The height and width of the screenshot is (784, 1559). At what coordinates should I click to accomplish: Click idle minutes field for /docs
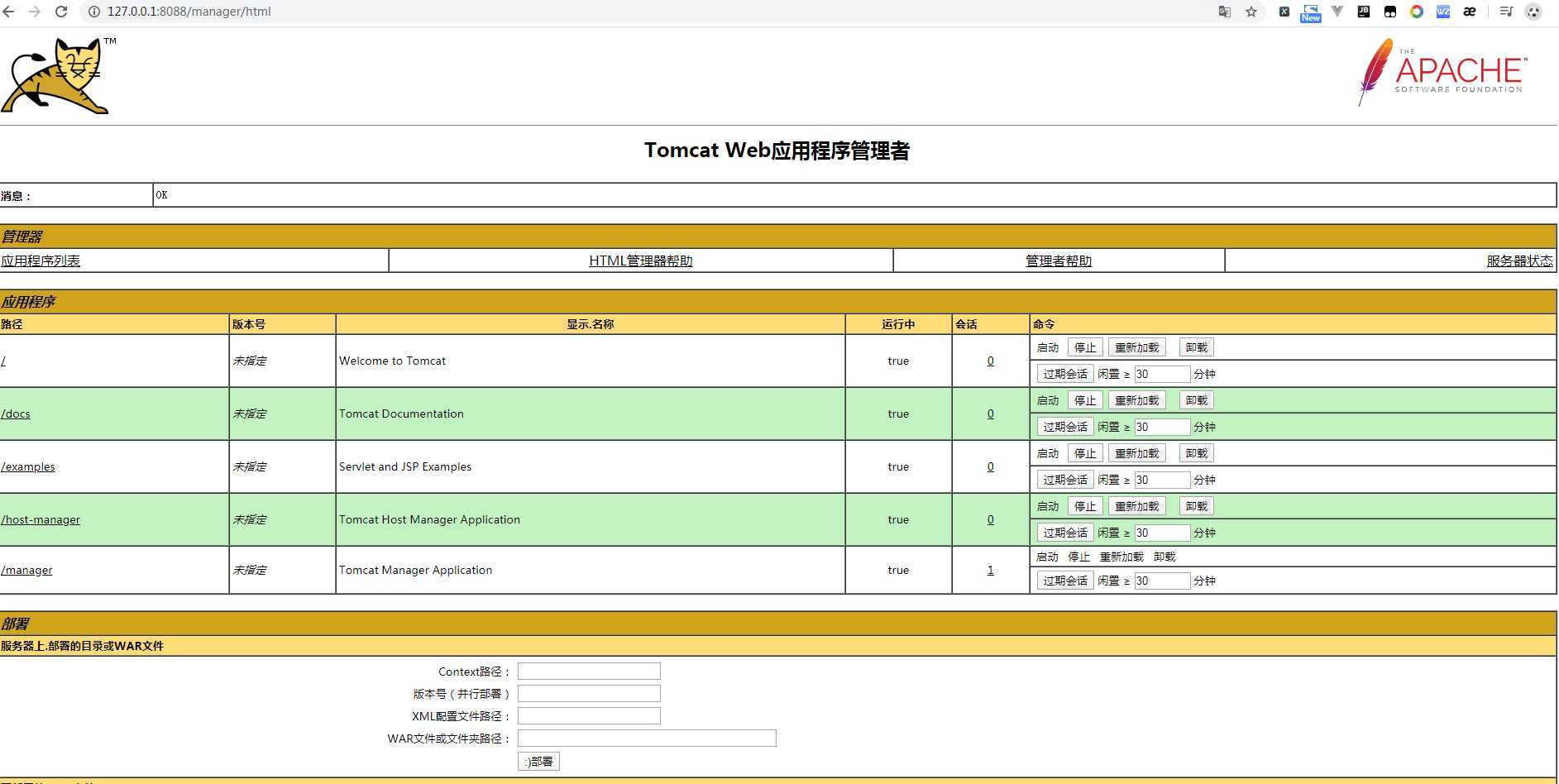pos(1162,427)
